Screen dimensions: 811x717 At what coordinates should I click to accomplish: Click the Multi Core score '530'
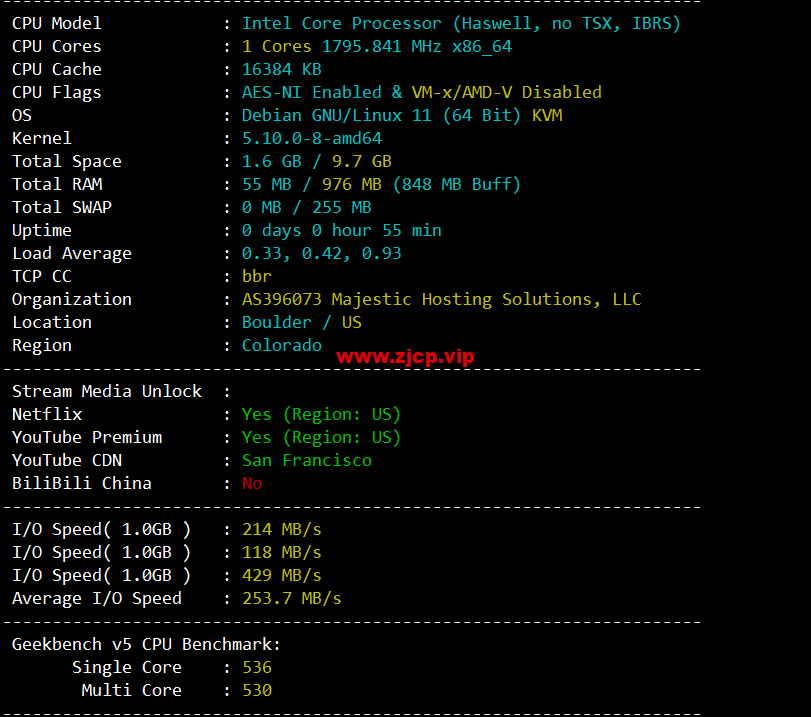tap(257, 691)
